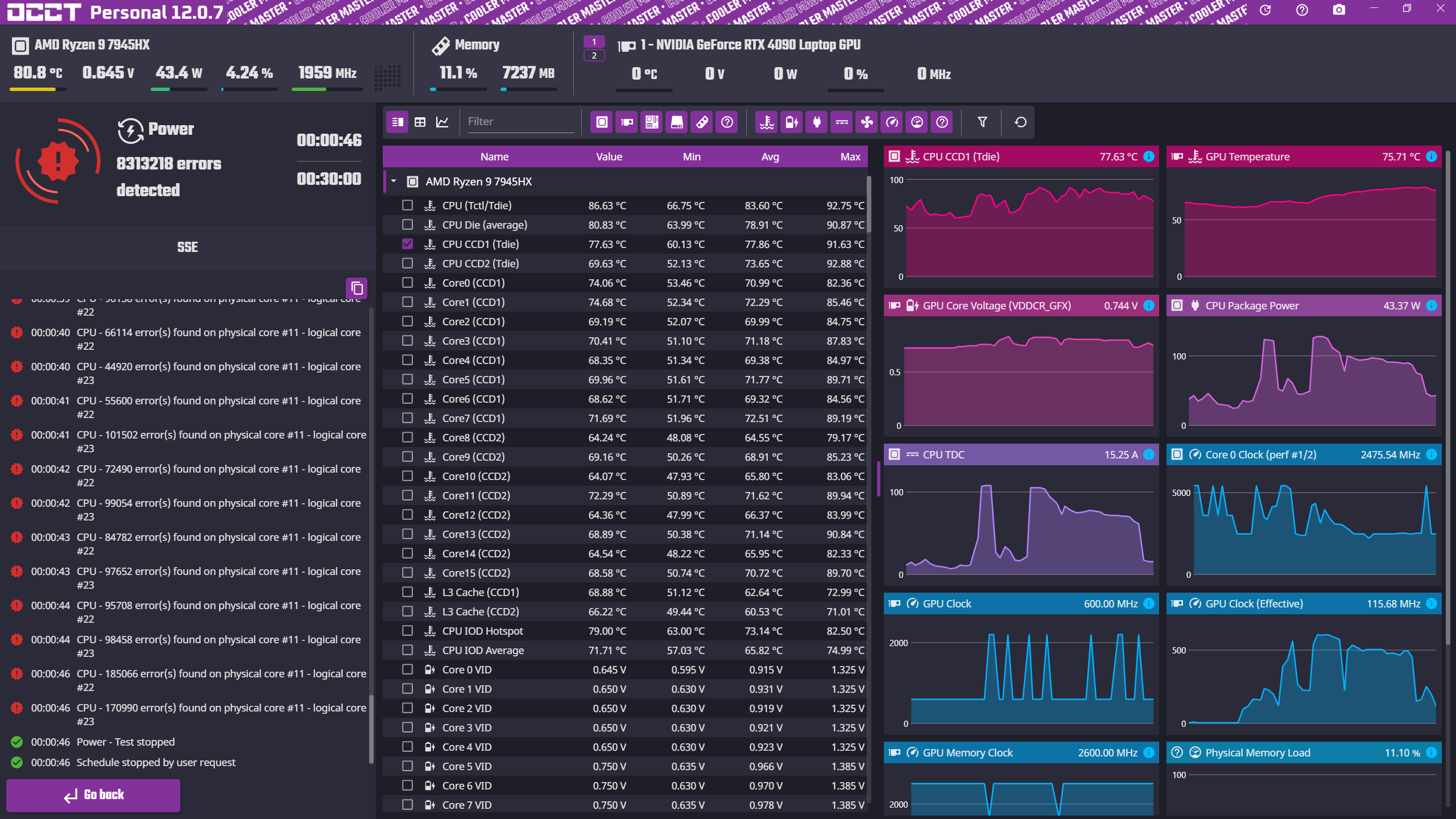Check the Core11 (CCD2) checkbox
The width and height of the screenshot is (1456, 819).
click(407, 495)
